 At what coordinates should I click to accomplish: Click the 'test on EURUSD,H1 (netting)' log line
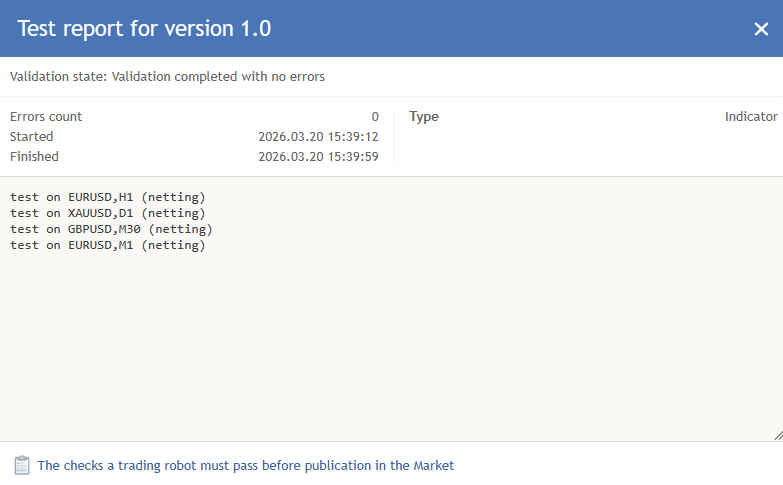(108, 197)
